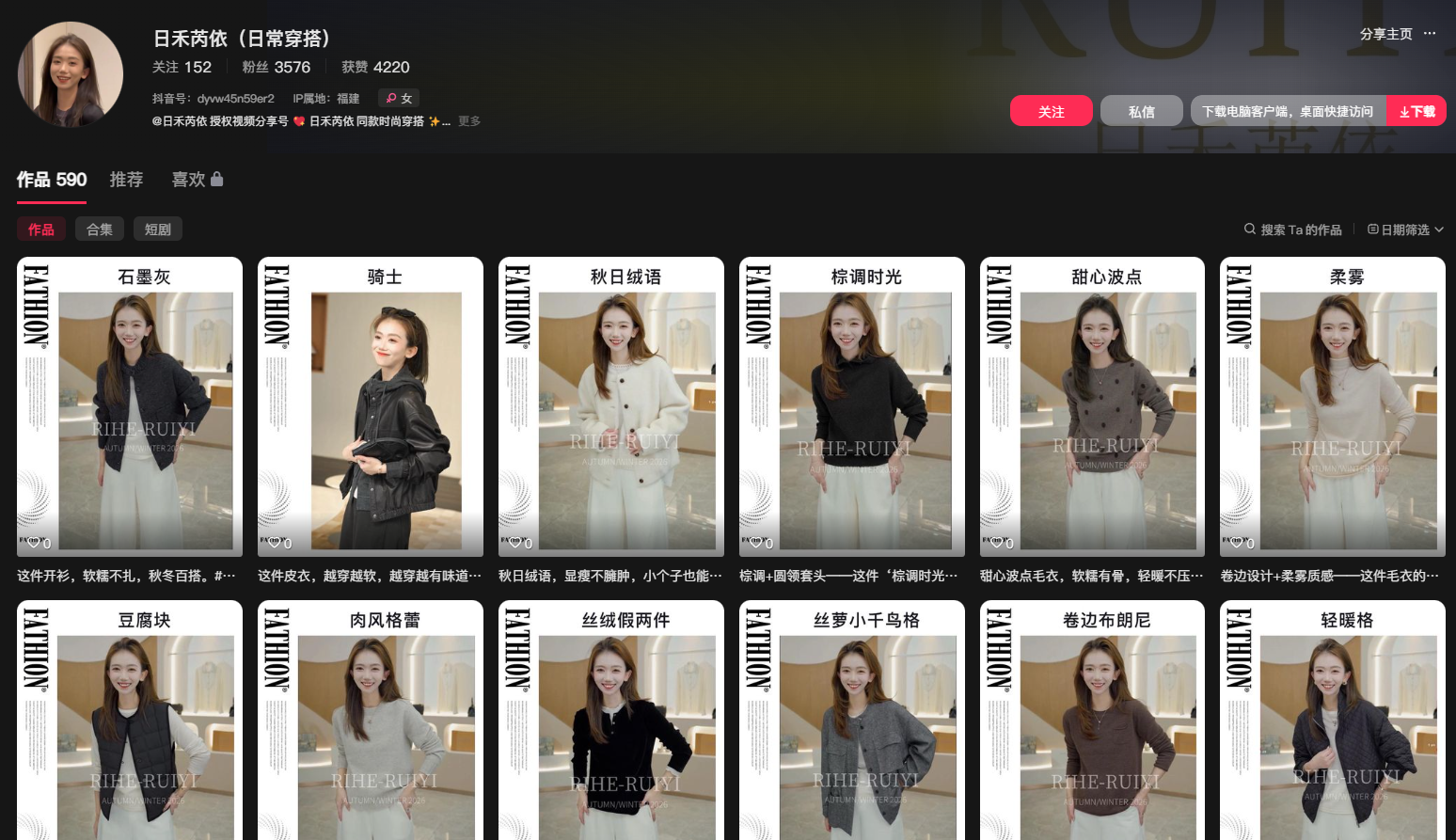This screenshot has width=1456, height=840.
Task: Click the search Ta's works magnifier icon
Action: click(x=1250, y=229)
